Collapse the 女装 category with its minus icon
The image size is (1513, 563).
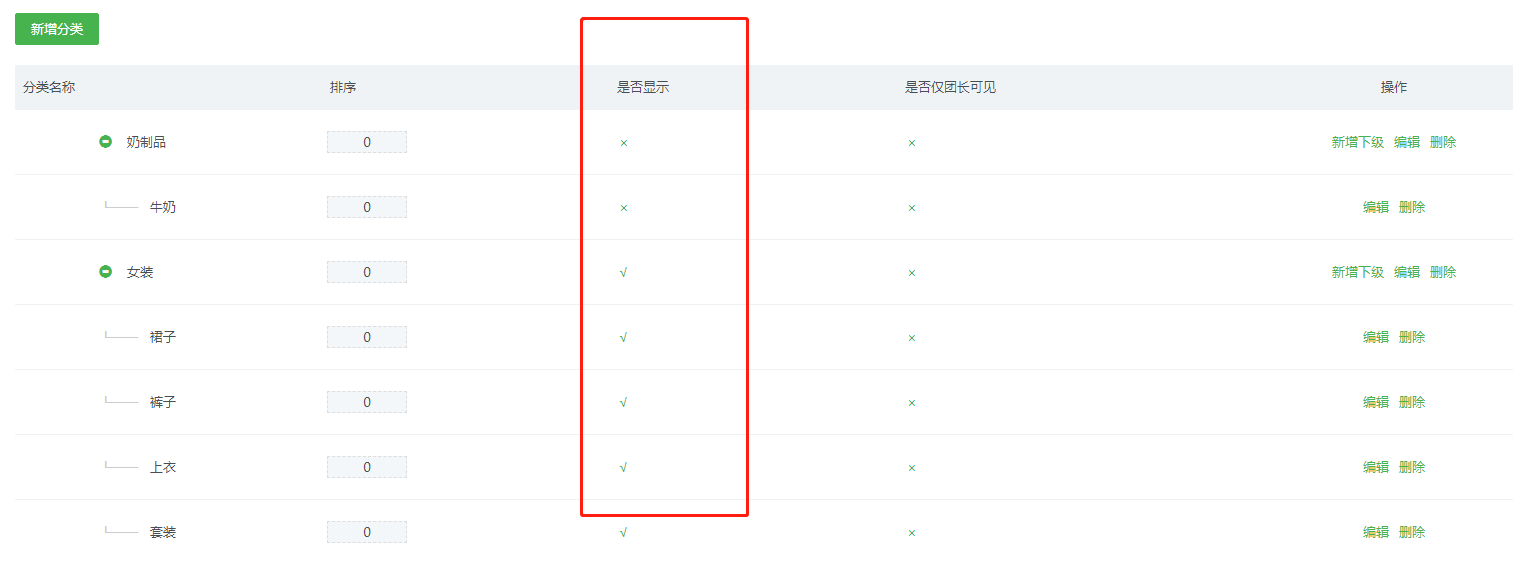click(x=105, y=272)
